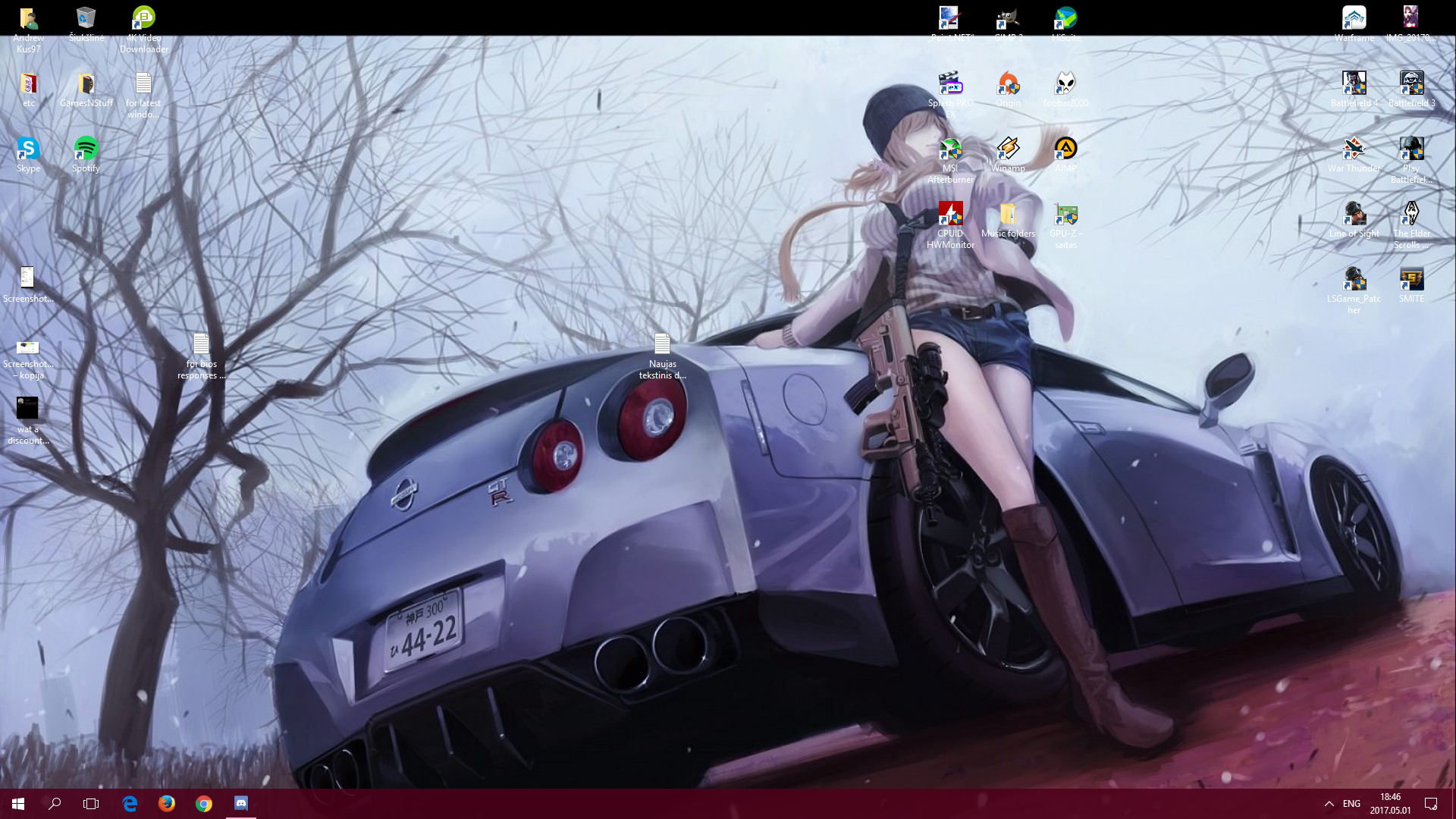Open taskbar search magnifier

[55, 804]
